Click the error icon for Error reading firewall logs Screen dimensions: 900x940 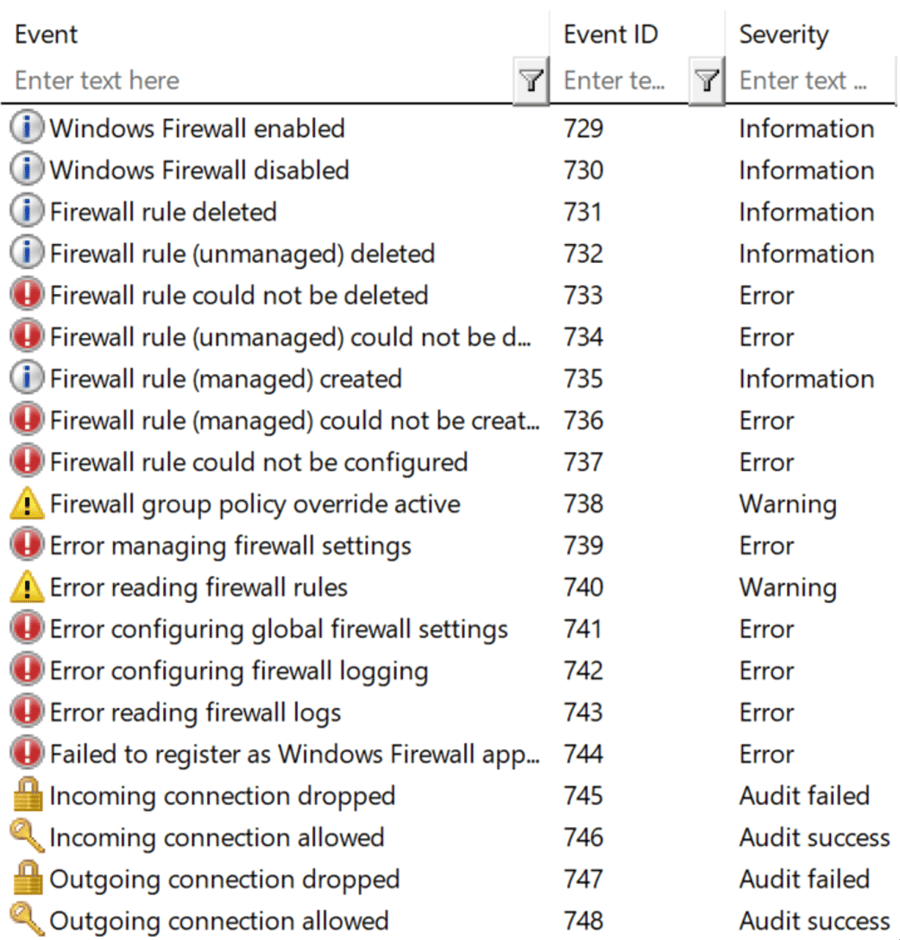pyautogui.click(x=27, y=712)
